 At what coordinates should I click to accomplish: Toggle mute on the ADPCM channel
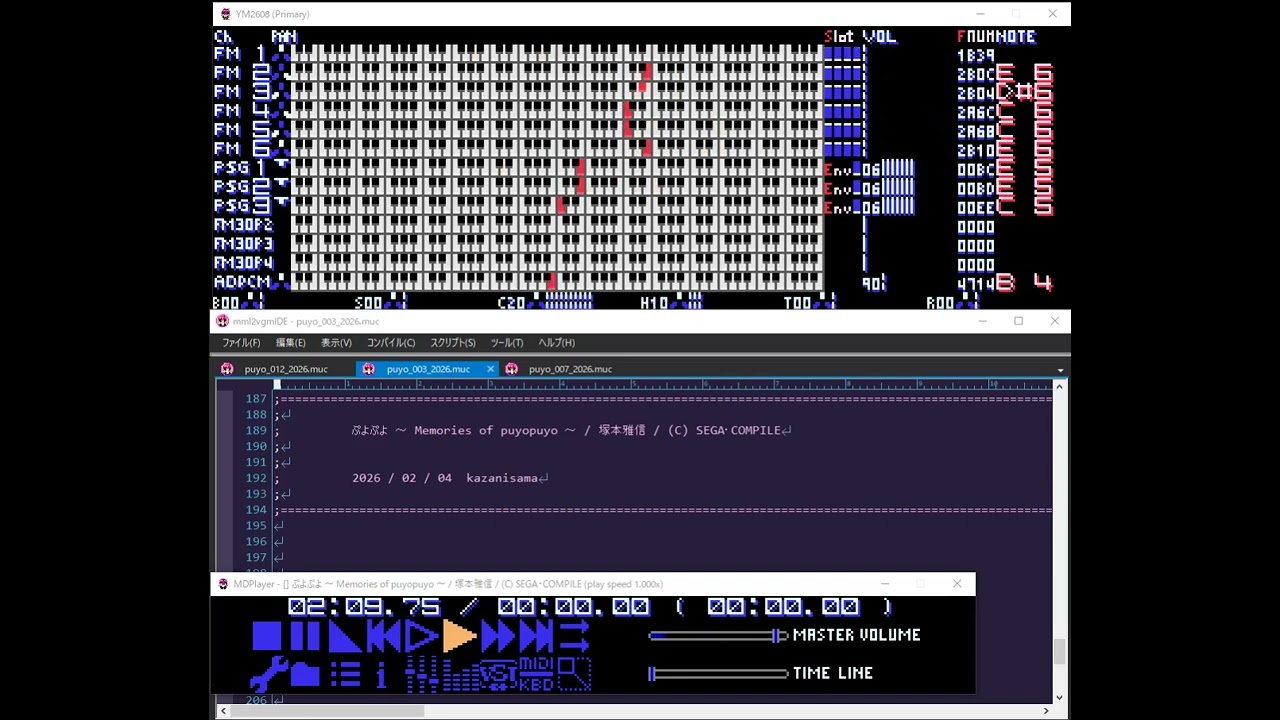click(x=241, y=282)
